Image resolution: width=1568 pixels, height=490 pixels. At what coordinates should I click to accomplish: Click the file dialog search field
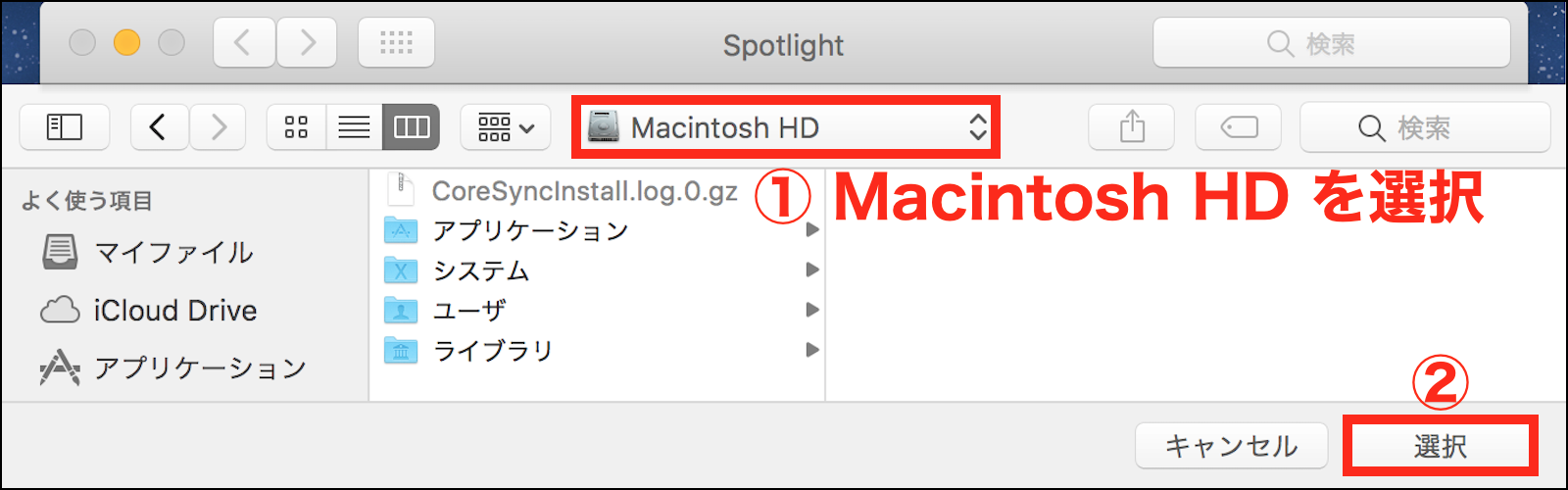point(1425,127)
